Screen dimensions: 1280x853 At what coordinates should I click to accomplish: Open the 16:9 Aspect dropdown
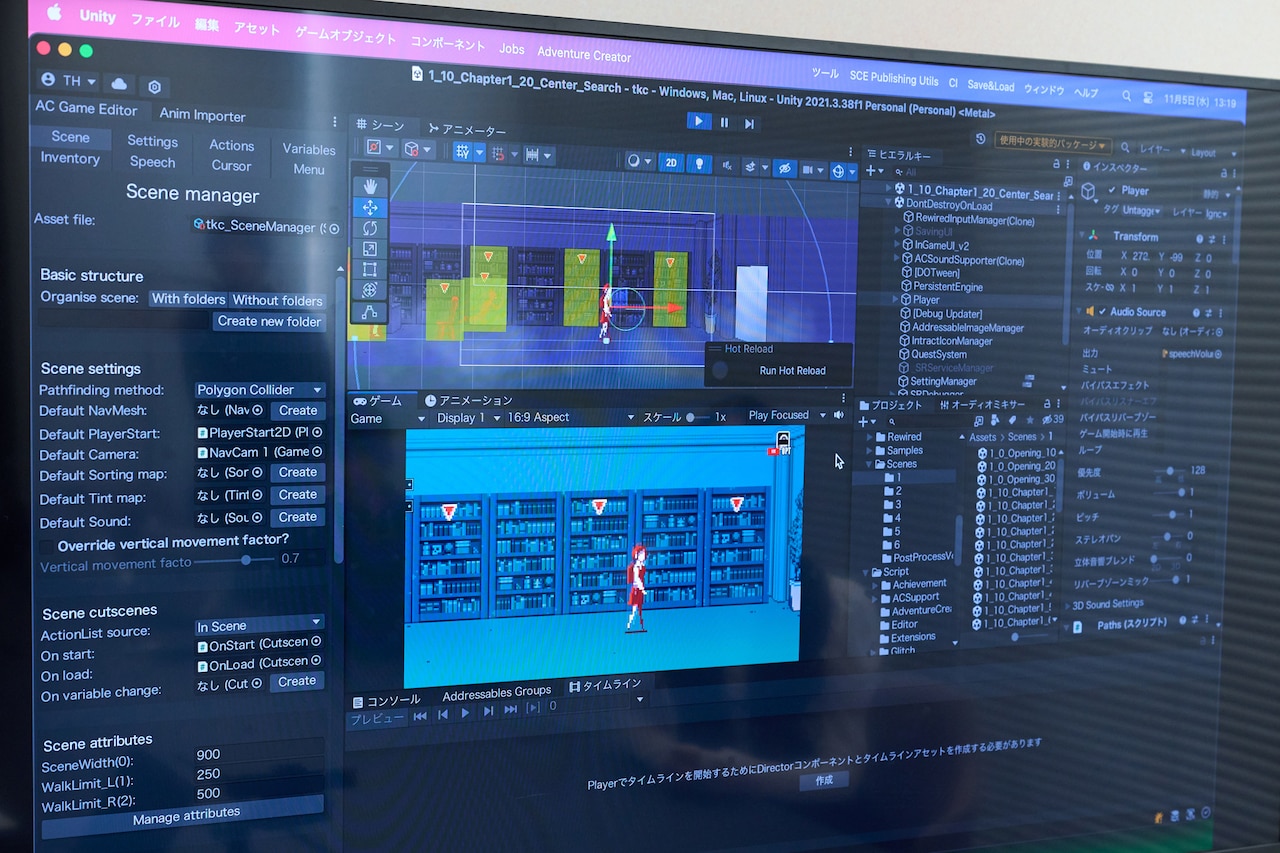[570, 417]
